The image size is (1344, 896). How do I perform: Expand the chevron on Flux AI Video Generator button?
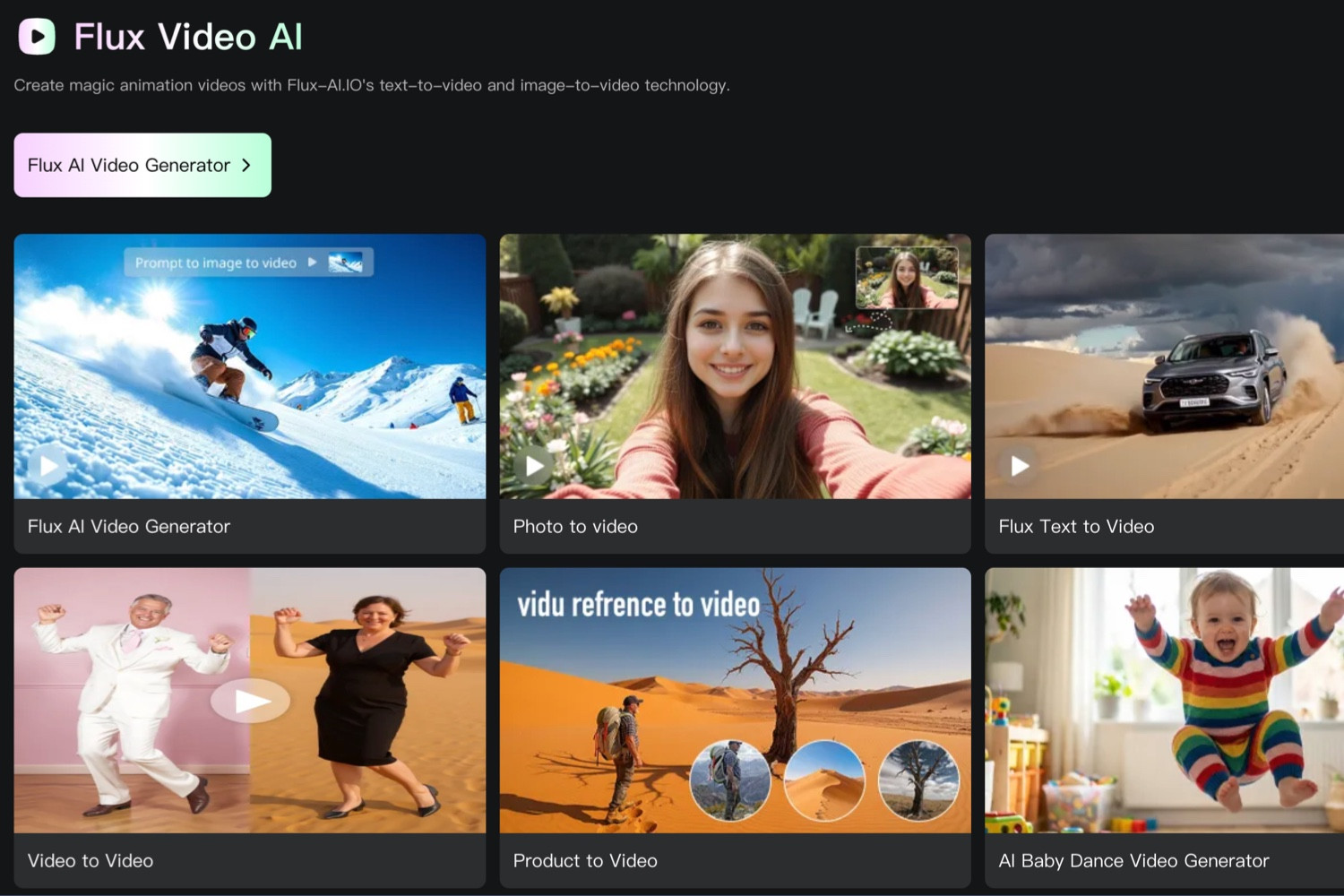(x=246, y=165)
